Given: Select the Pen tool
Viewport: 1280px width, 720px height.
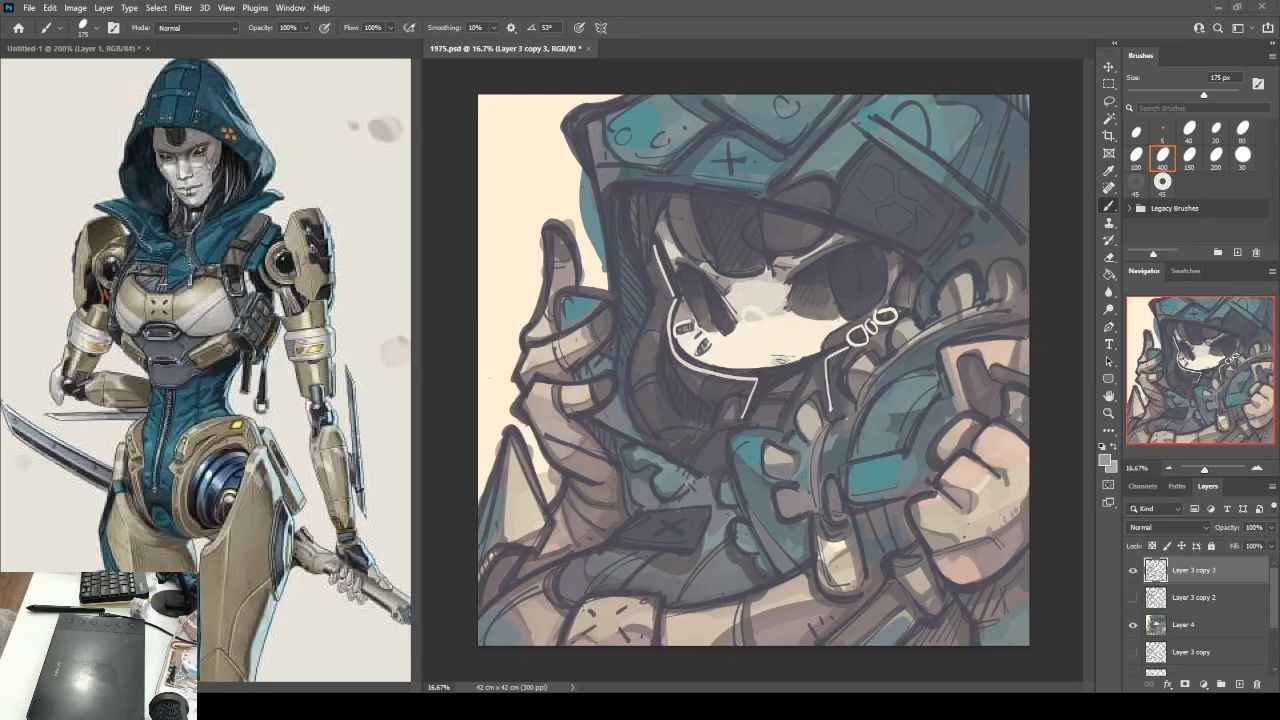Looking at the screenshot, I should point(1109,326).
